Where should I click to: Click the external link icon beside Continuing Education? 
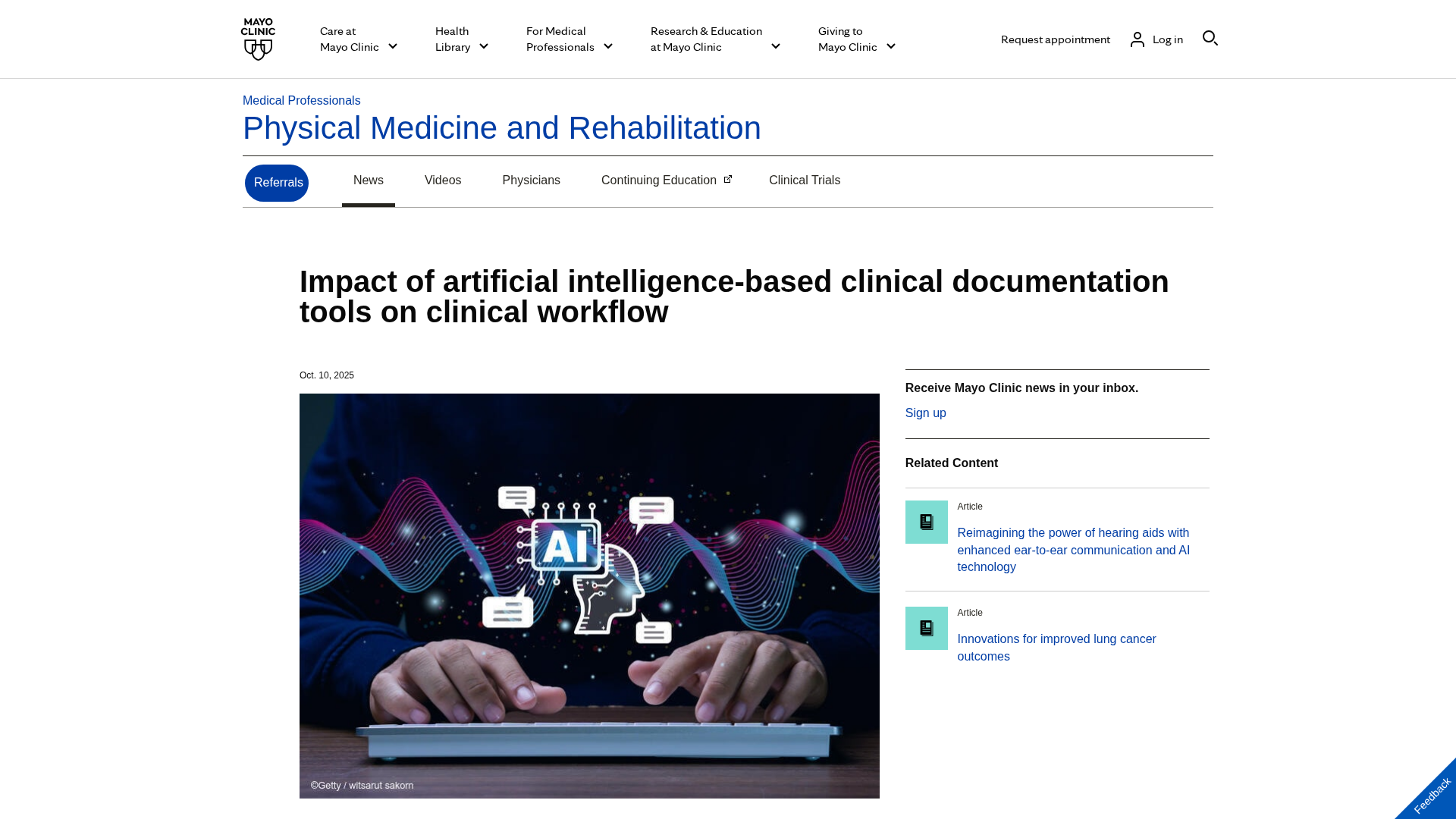coord(728,180)
